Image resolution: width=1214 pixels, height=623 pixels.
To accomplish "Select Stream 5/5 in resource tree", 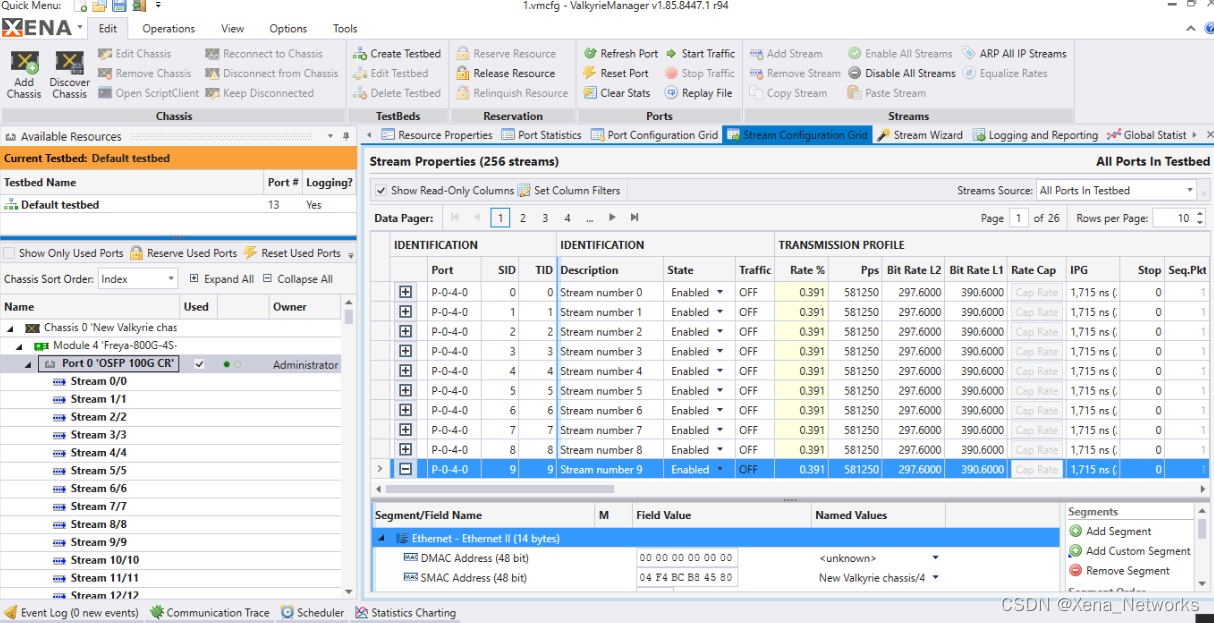I will (x=98, y=470).
